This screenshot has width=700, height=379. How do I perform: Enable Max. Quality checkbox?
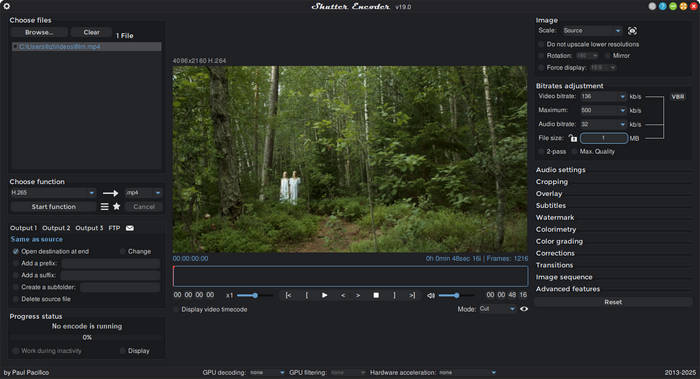click(574, 152)
